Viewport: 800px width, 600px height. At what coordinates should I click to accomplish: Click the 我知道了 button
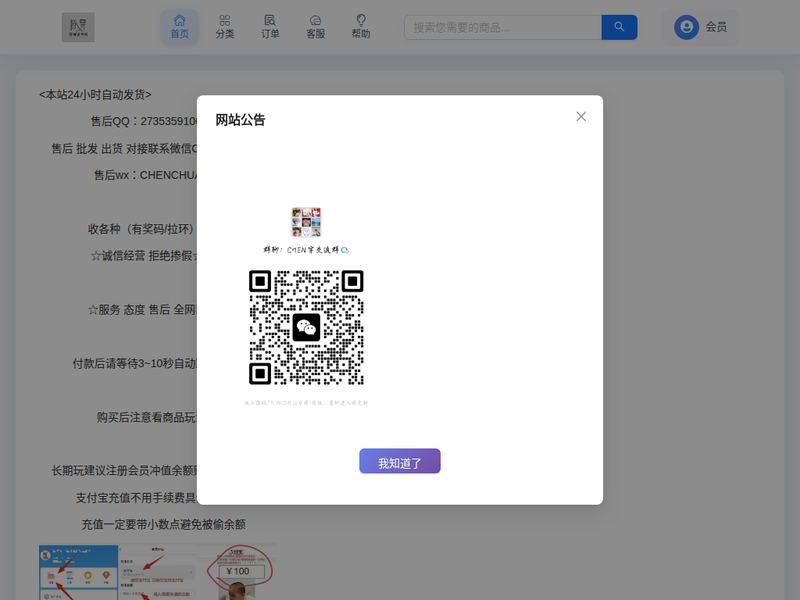coord(399,461)
